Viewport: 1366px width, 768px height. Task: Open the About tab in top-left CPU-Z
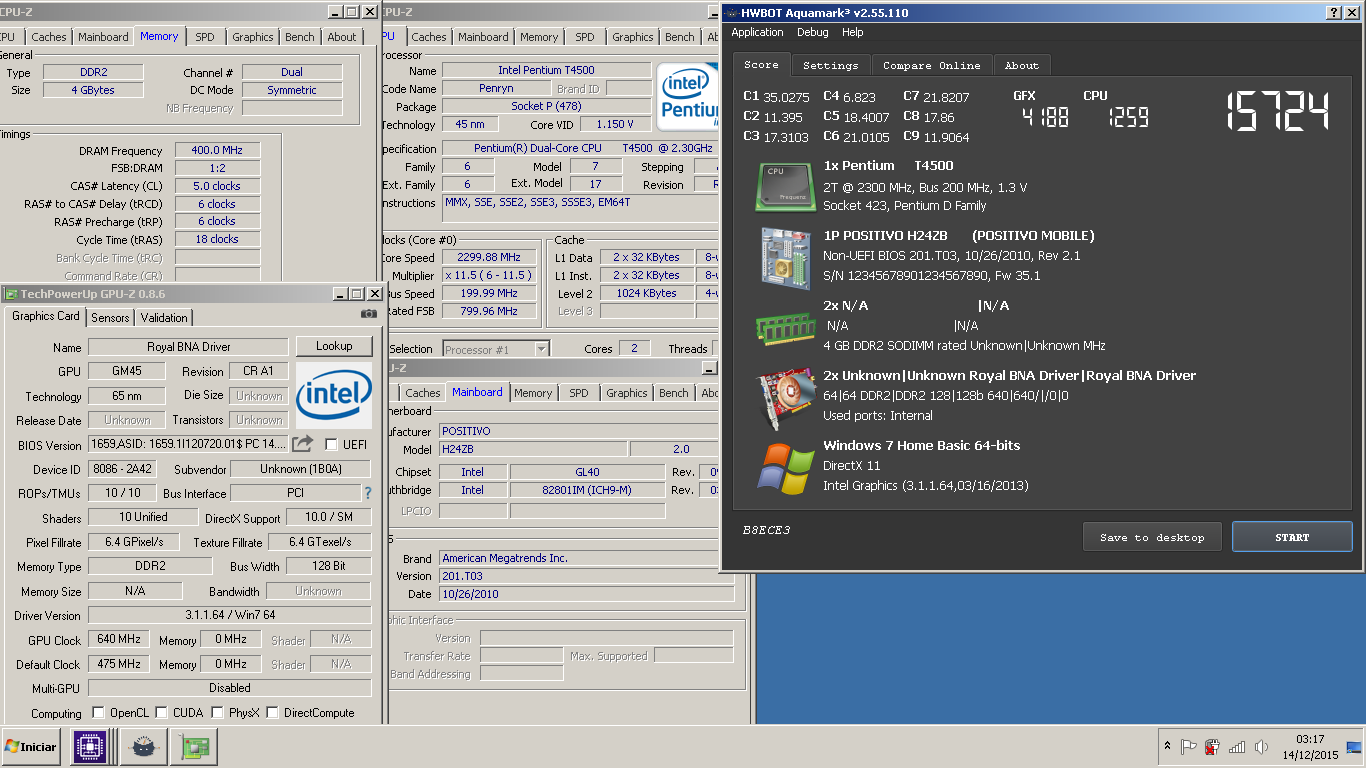[x=342, y=37]
